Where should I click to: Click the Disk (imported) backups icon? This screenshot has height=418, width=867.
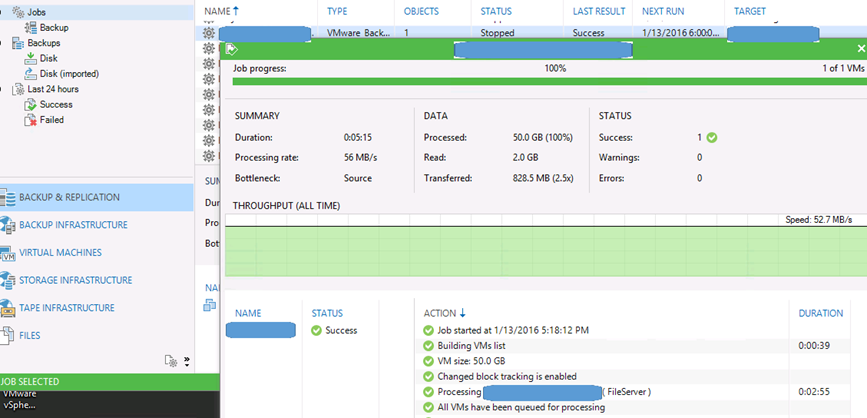click(30, 73)
